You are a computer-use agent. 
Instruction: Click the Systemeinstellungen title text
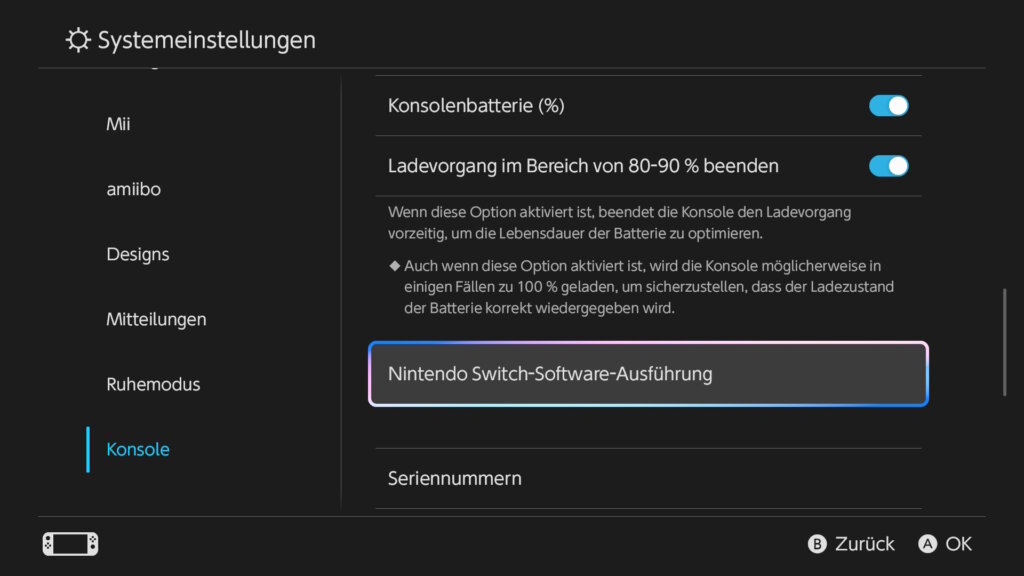click(x=206, y=40)
